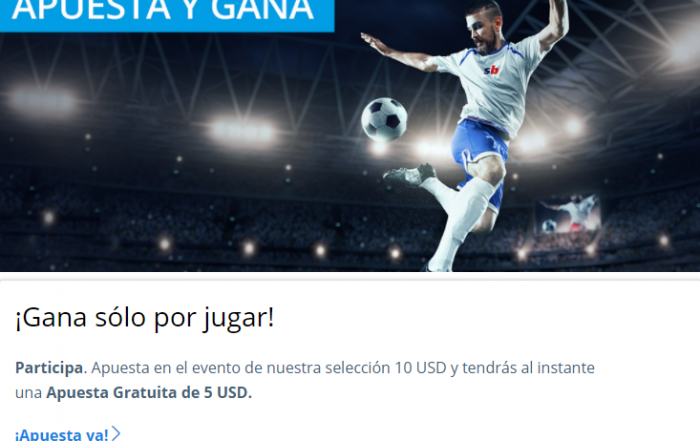Click the soccer ball in the banner
This screenshot has height=441, width=700.
click(x=384, y=120)
